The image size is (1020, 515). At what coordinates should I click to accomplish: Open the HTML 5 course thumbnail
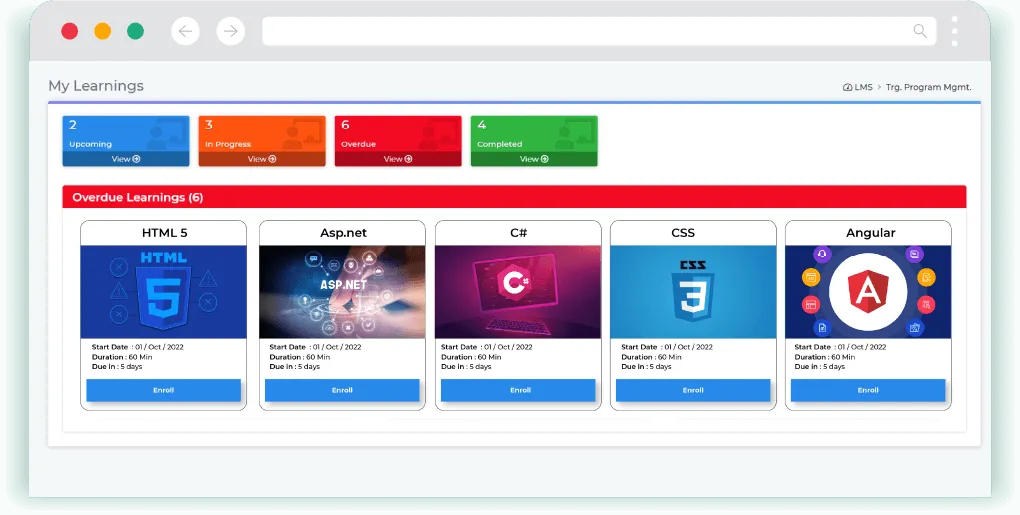(x=163, y=292)
